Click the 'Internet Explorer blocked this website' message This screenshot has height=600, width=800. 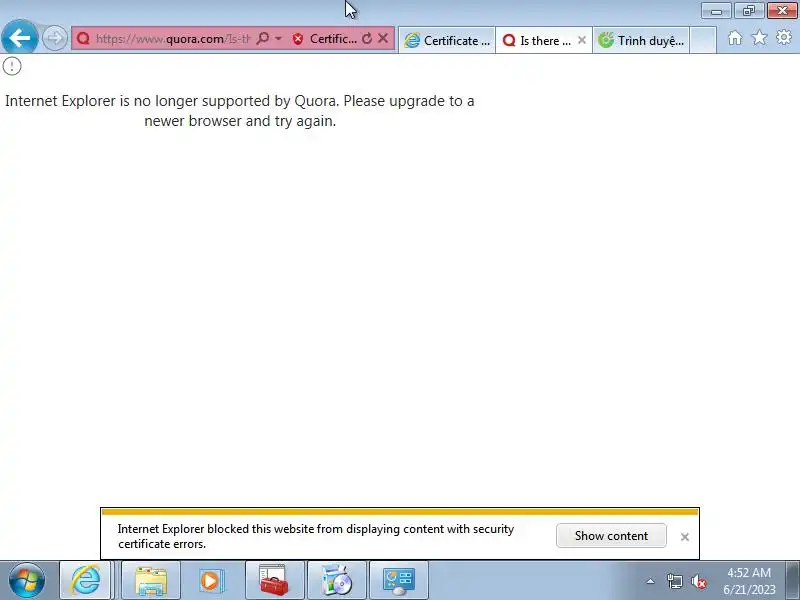316,536
